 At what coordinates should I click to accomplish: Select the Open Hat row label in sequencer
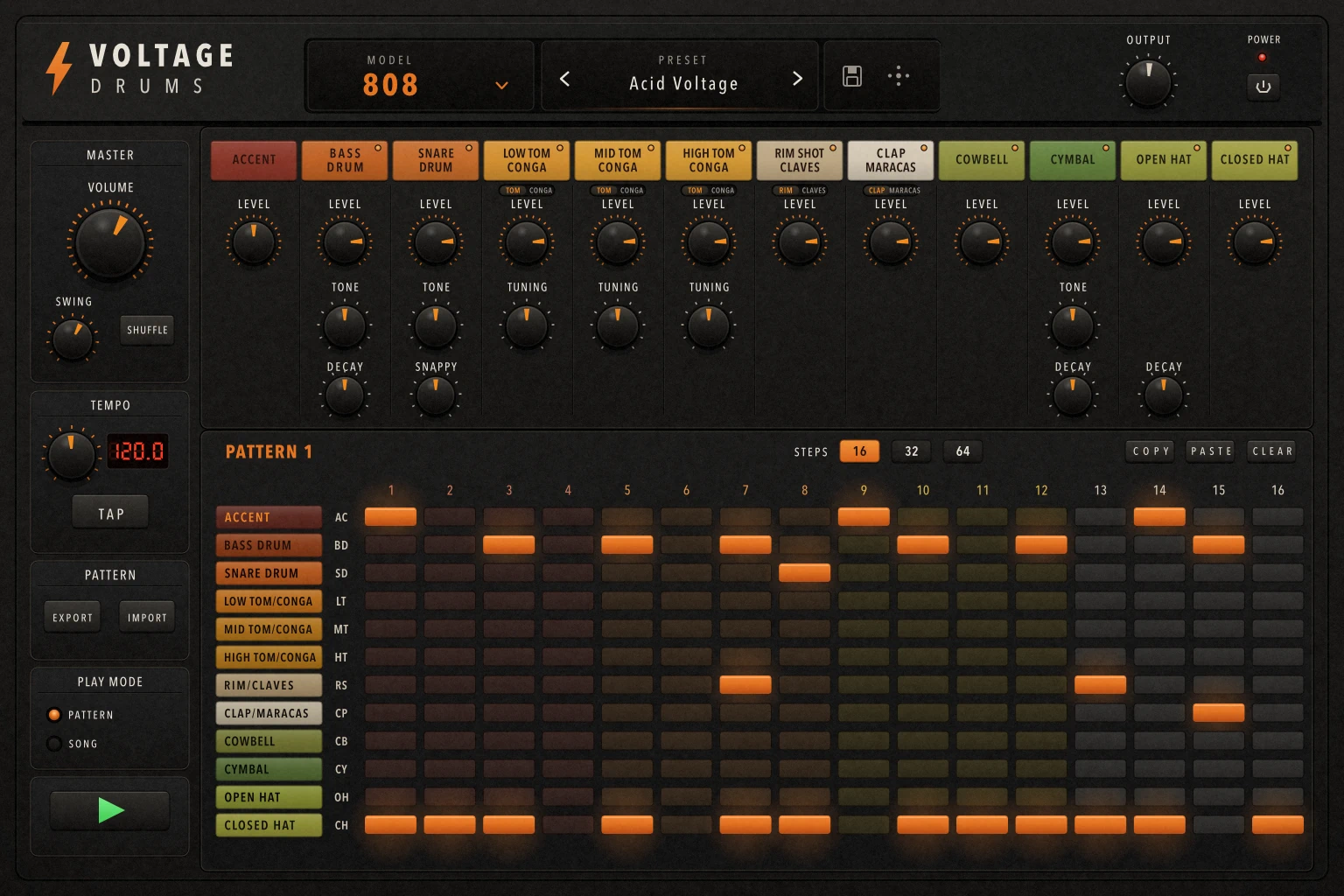(269, 797)
